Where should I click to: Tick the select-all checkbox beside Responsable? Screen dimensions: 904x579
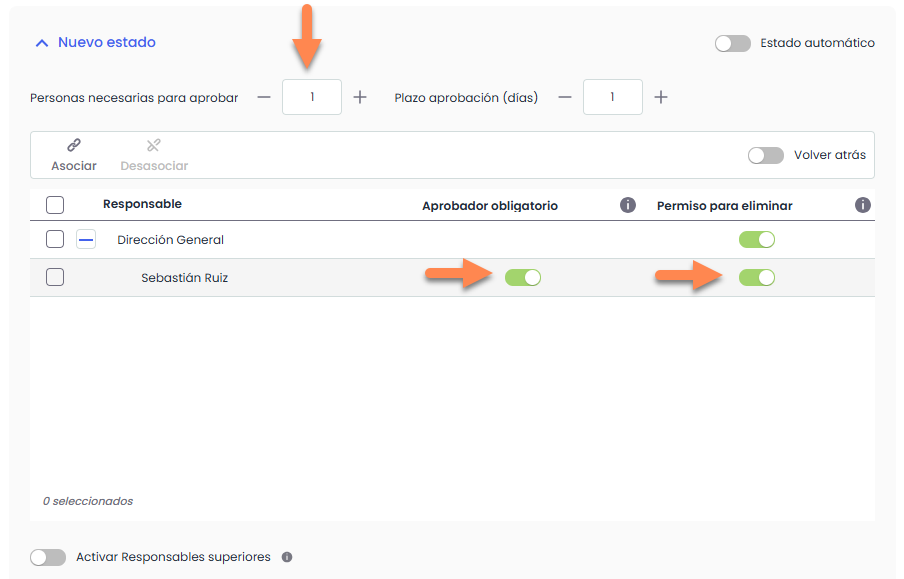click(x=55, y=205)
